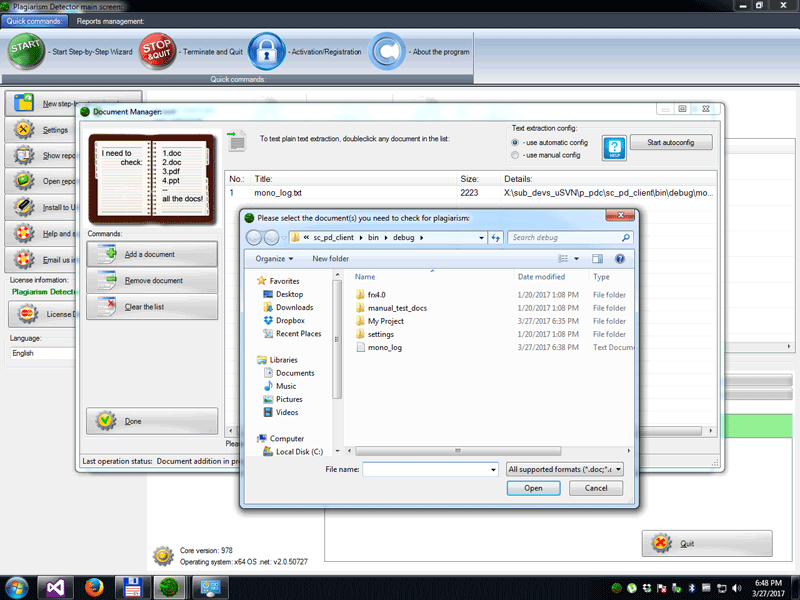Expand the File name combo box dropdown
Viewport: 800px width, 600px height.
493,469
